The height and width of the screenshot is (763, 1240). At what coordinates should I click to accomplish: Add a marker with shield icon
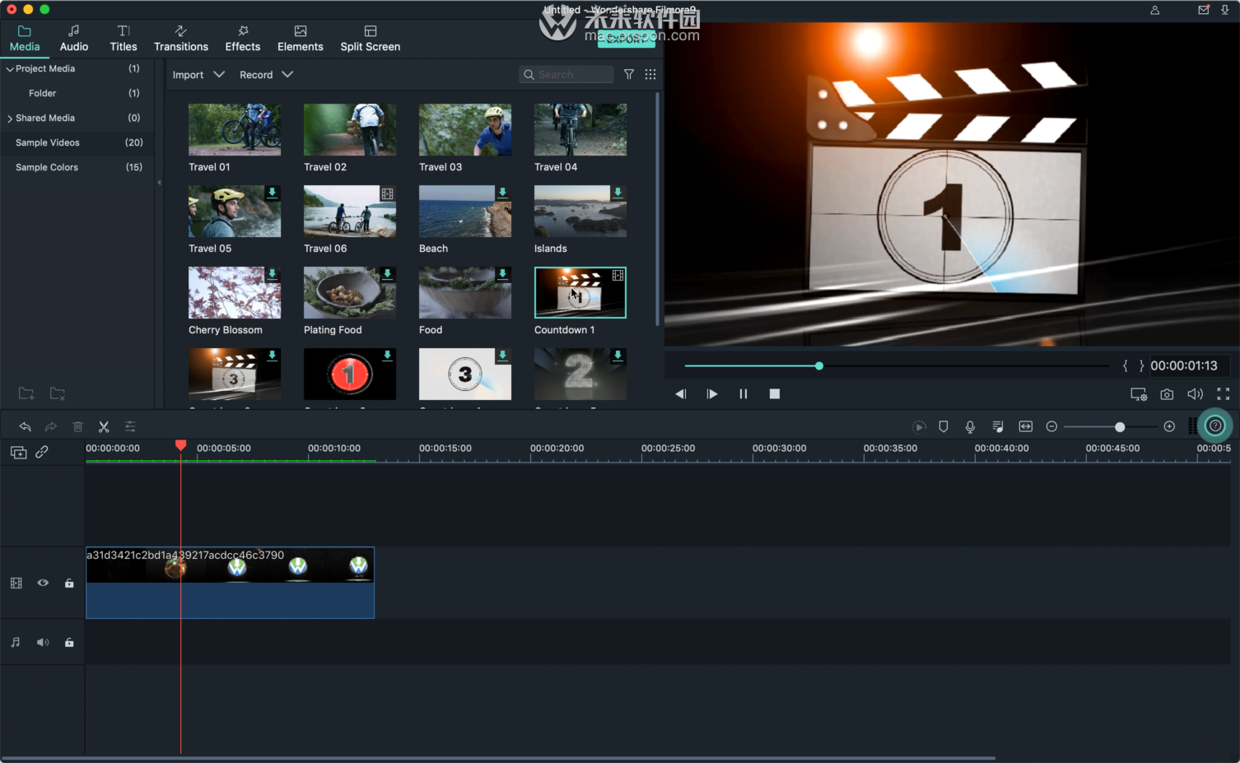tap(943, 427)
